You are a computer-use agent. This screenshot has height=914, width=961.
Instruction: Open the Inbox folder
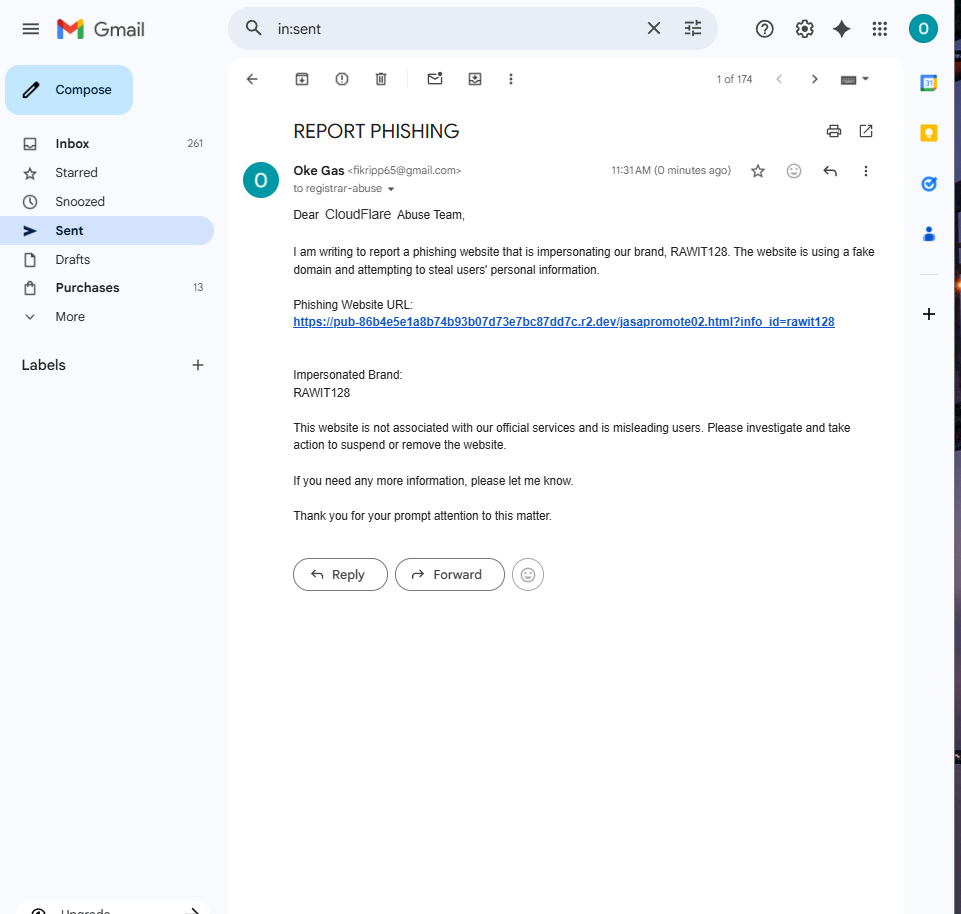coord(107,143)
